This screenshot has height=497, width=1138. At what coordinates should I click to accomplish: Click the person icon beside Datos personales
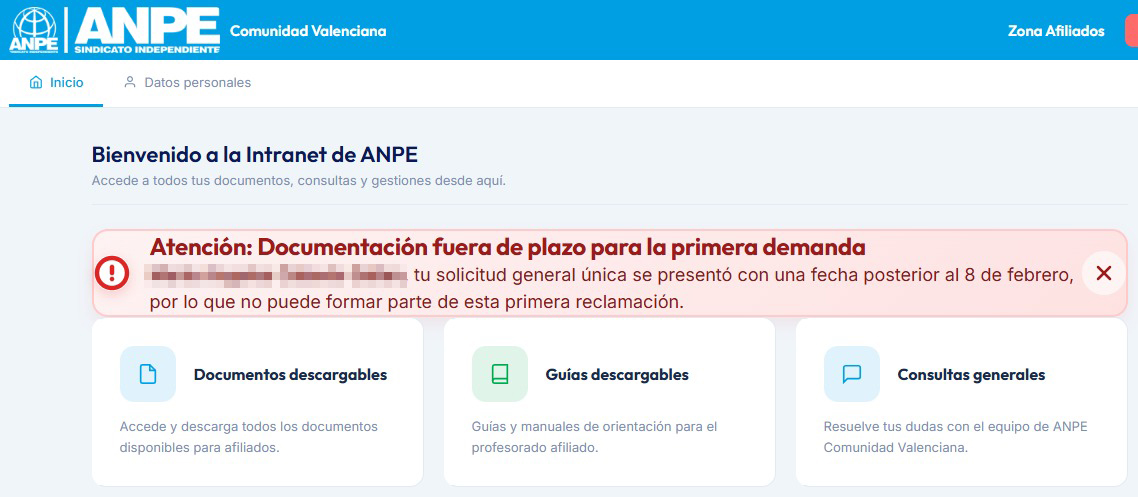click(130, 83)
